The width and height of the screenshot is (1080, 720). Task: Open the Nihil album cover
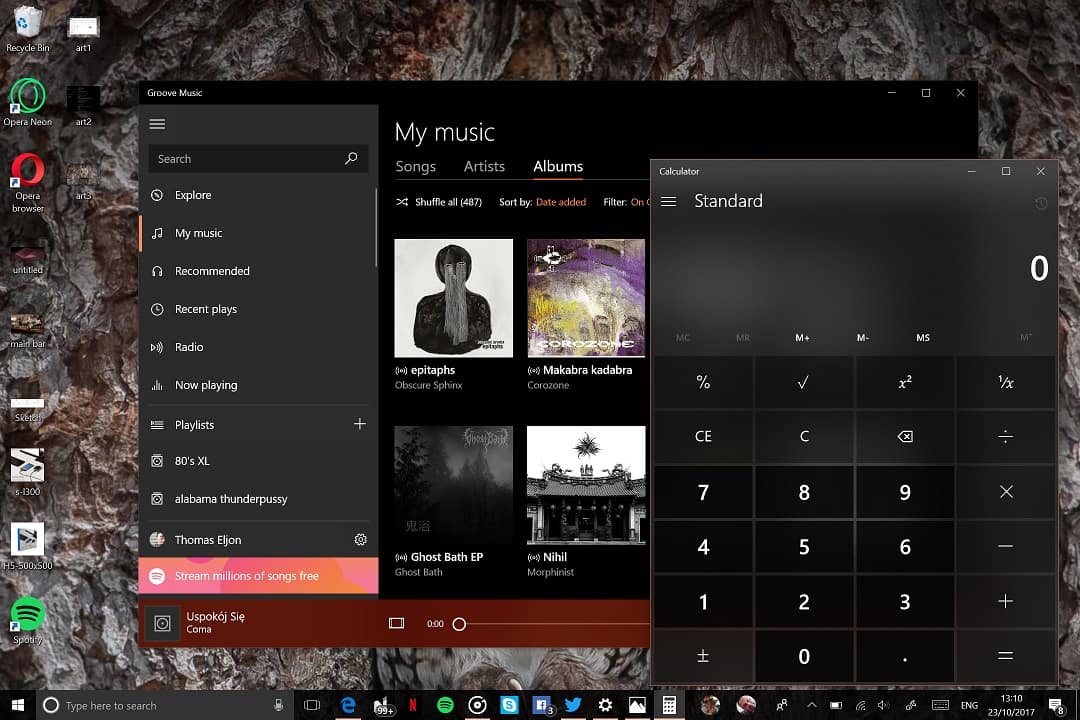(586, 485)
